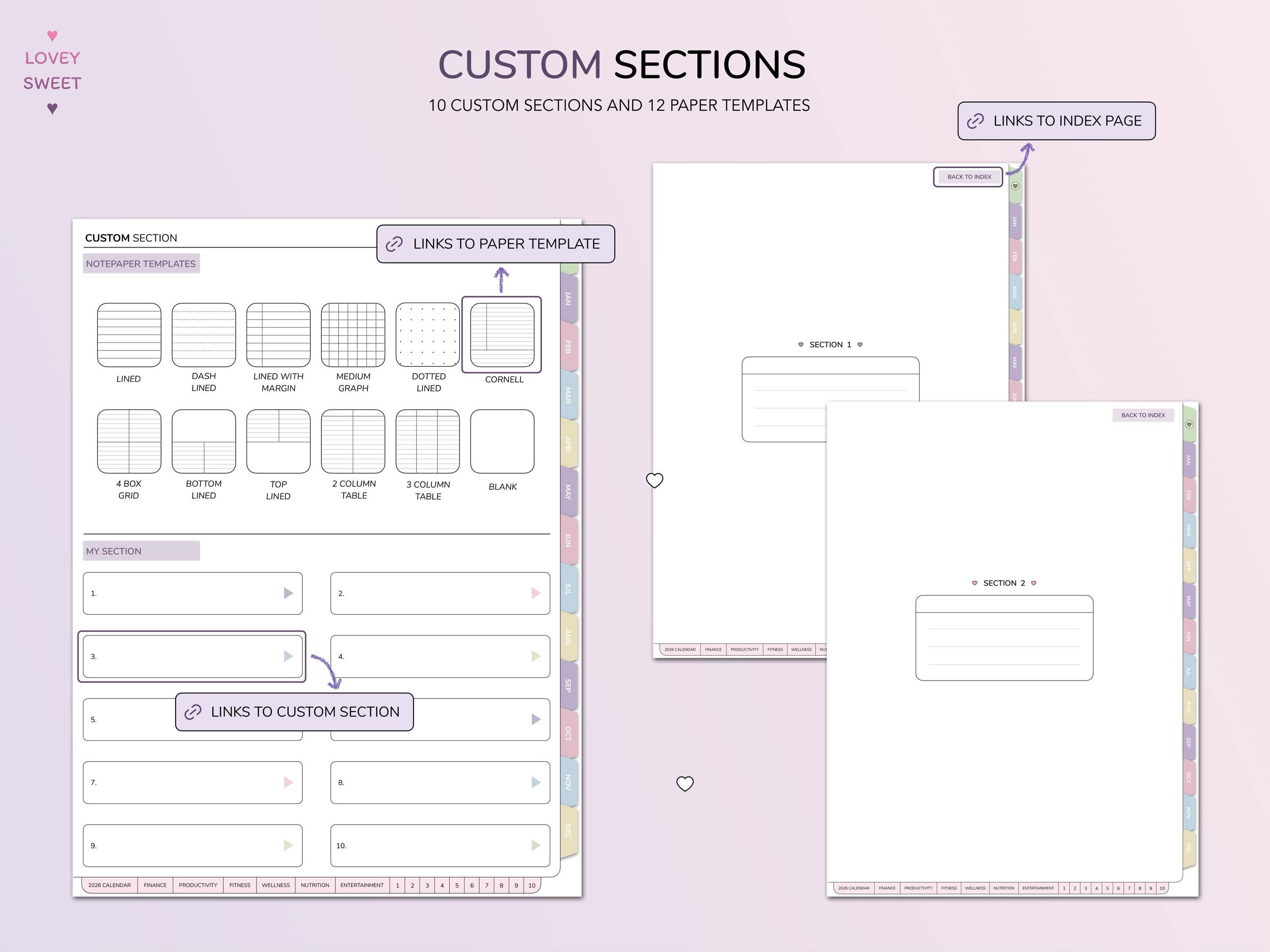The height and width of the screenshot is (952, 1270).
Task: Open the SEP side tab on Section 2 page
Action: 1189,742
